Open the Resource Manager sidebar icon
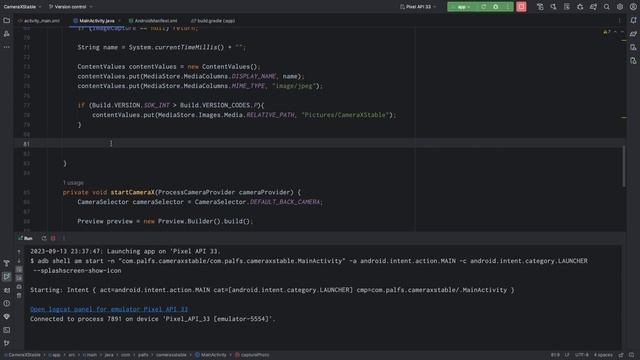 [x=7, y=34]
